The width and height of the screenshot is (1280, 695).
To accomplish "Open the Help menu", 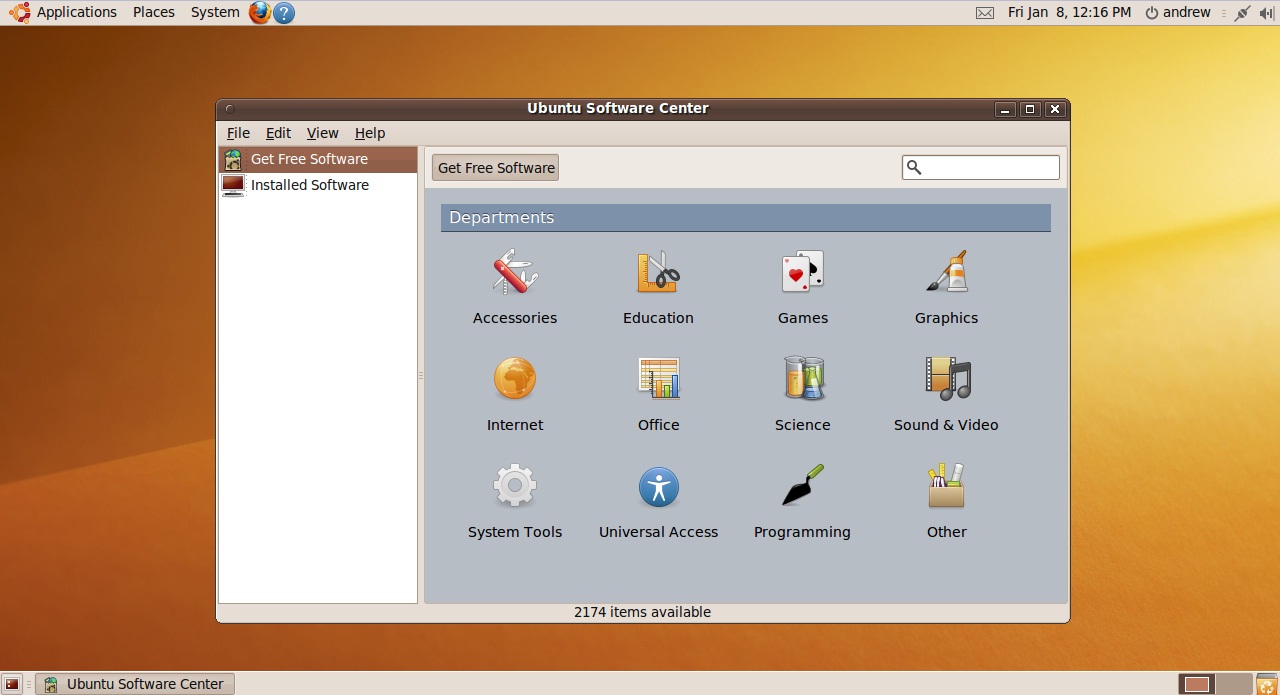I will (370, 133).
